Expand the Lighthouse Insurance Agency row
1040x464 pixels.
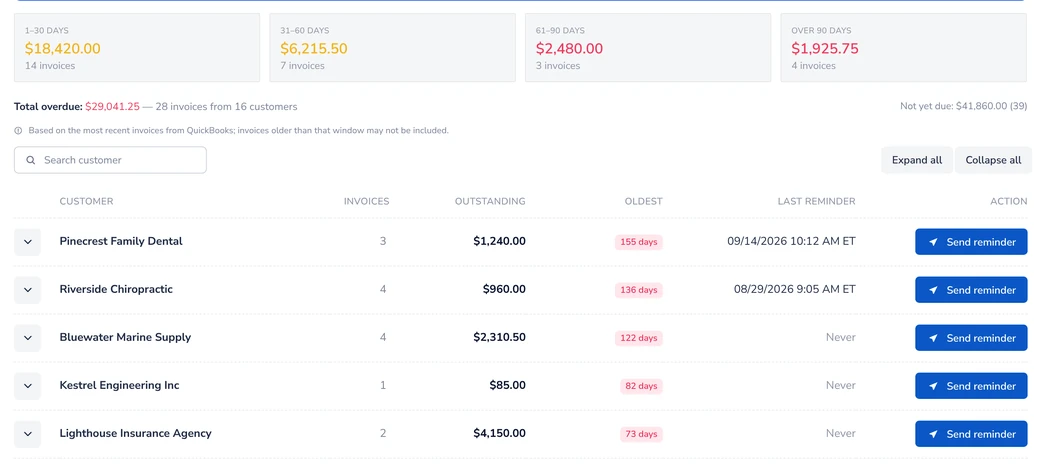pyautogui.click(x=27, y=434)
